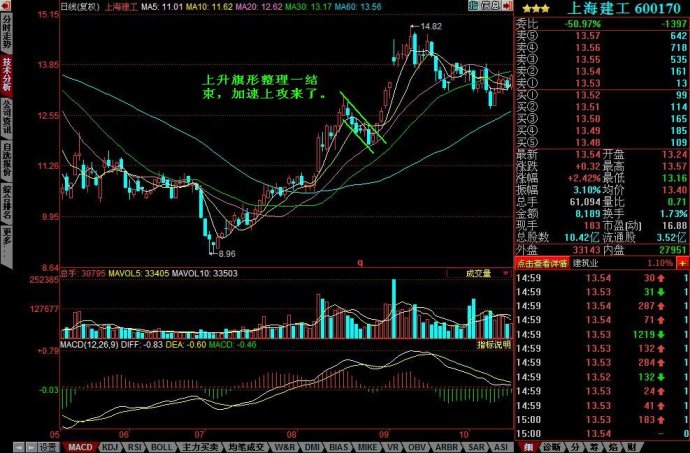Expand 更多 sidebar tab
The image size is (690, 453).
click(7, 246)
